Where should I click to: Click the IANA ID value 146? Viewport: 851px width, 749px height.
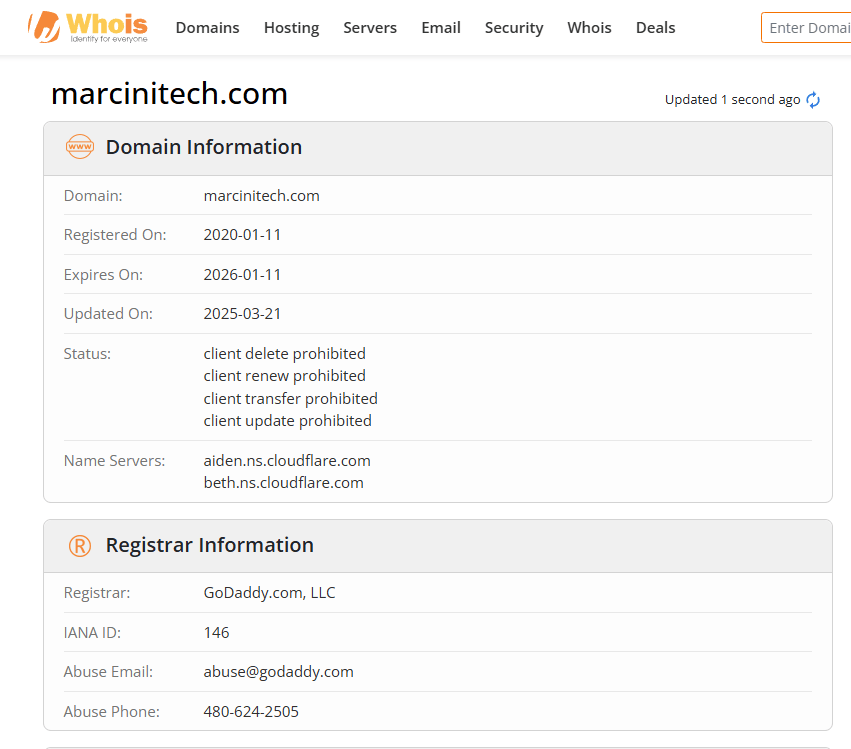coord(217,632)
